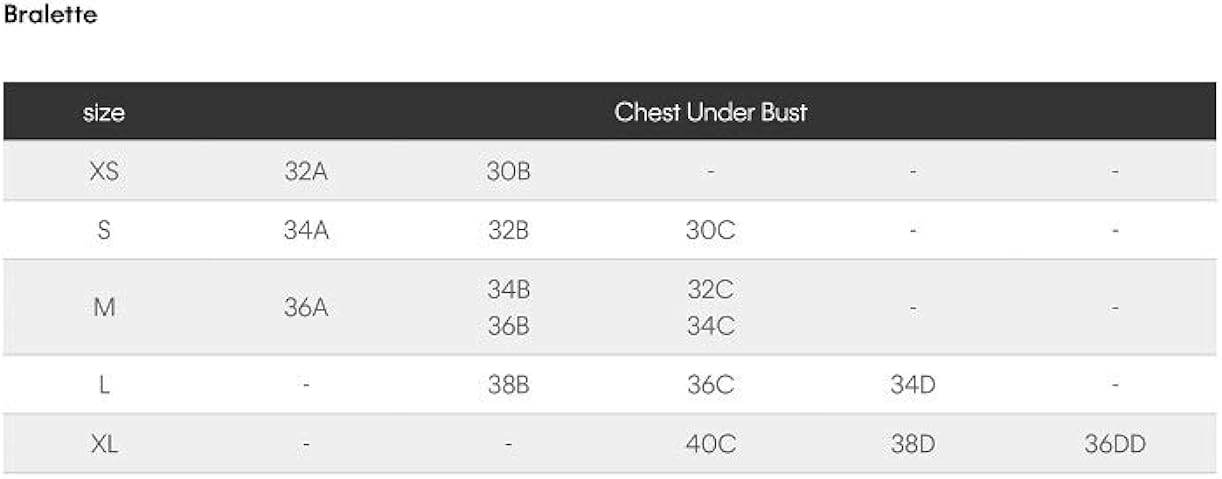Select the 36B value in M row
The image size is (1222, 479).
pyautogui.click(x=508, y=326)
